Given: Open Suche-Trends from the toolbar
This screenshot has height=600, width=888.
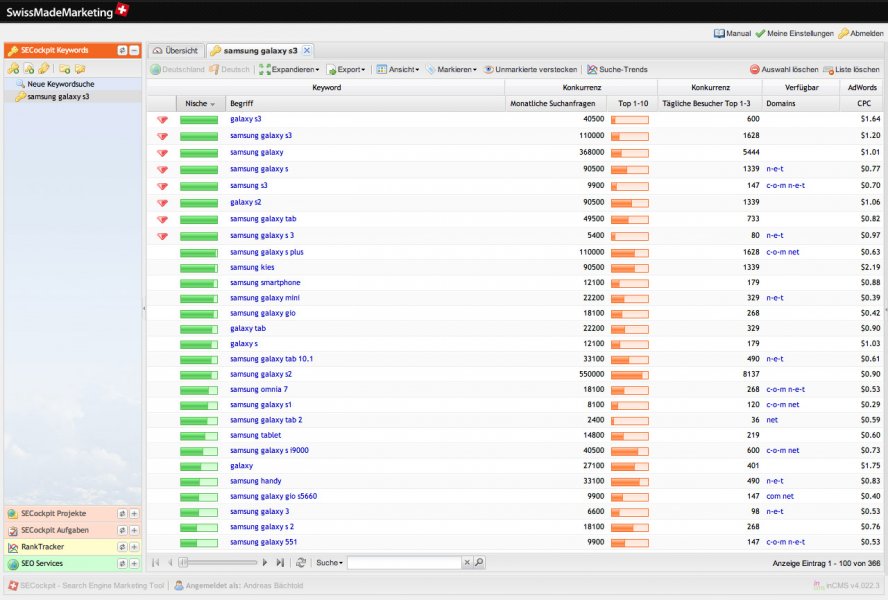Looking at the screenshot, I should click(617, 70).
